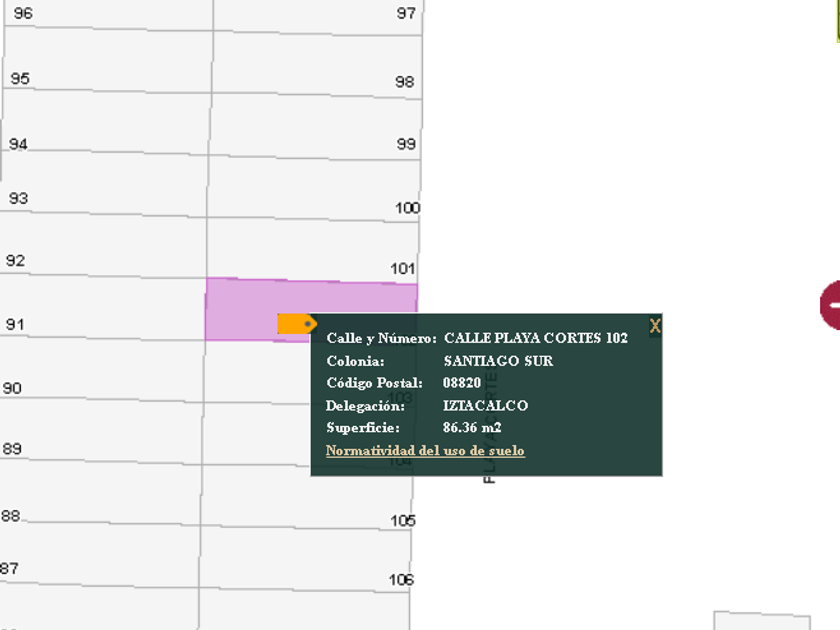Select parcel labeled 88
Viewport: 840px width, 630px height.
99,493
